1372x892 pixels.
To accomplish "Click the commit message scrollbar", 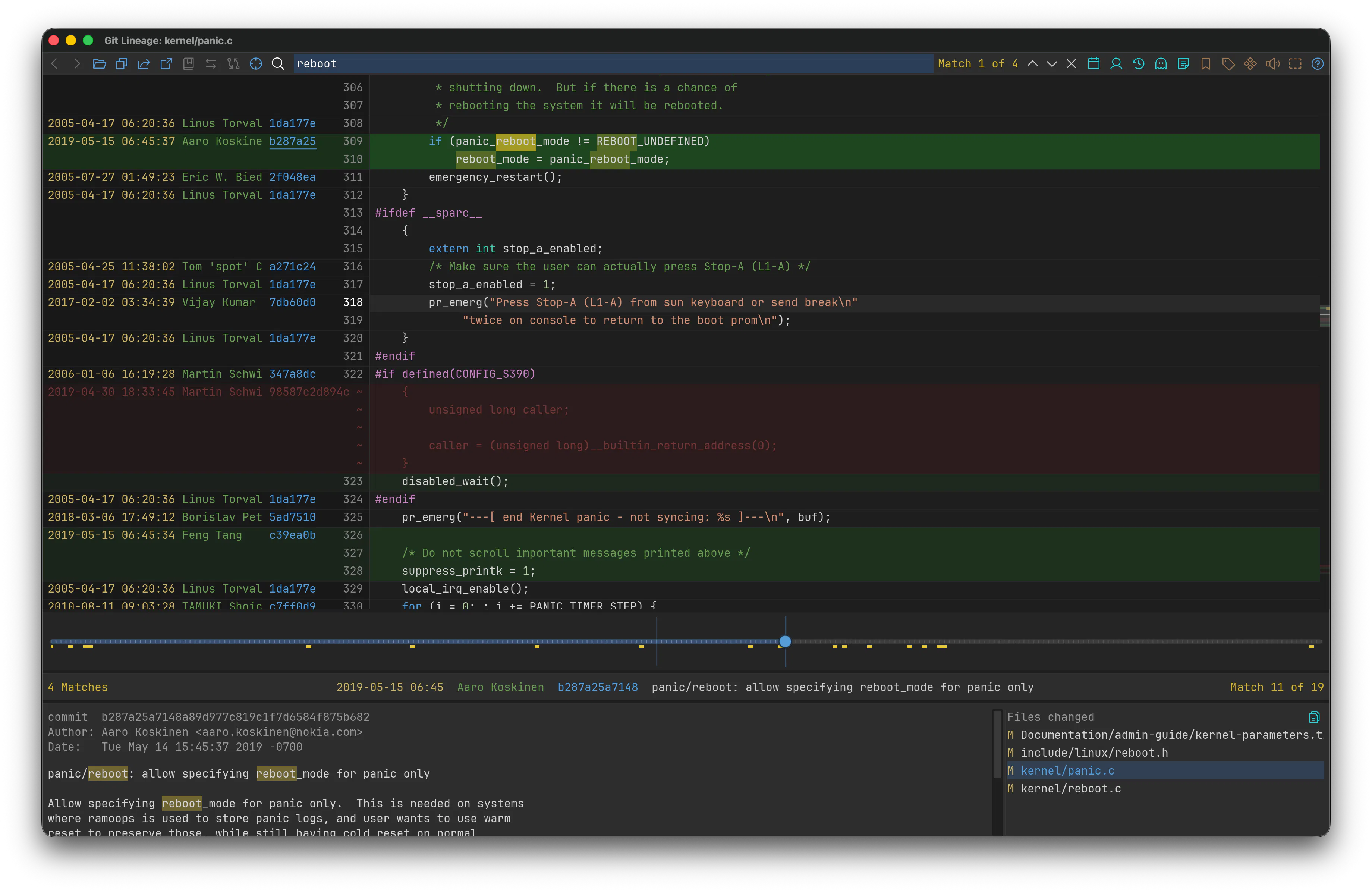I will (997, 744).
